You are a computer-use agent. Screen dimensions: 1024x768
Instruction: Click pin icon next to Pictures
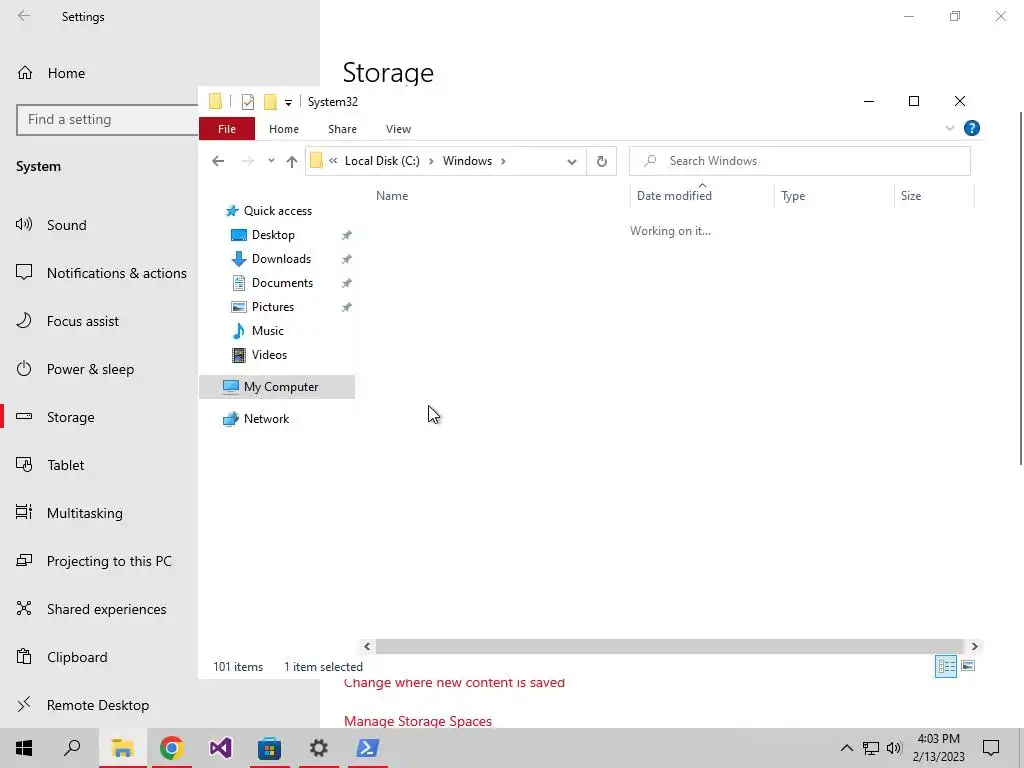tap(347, 307)
